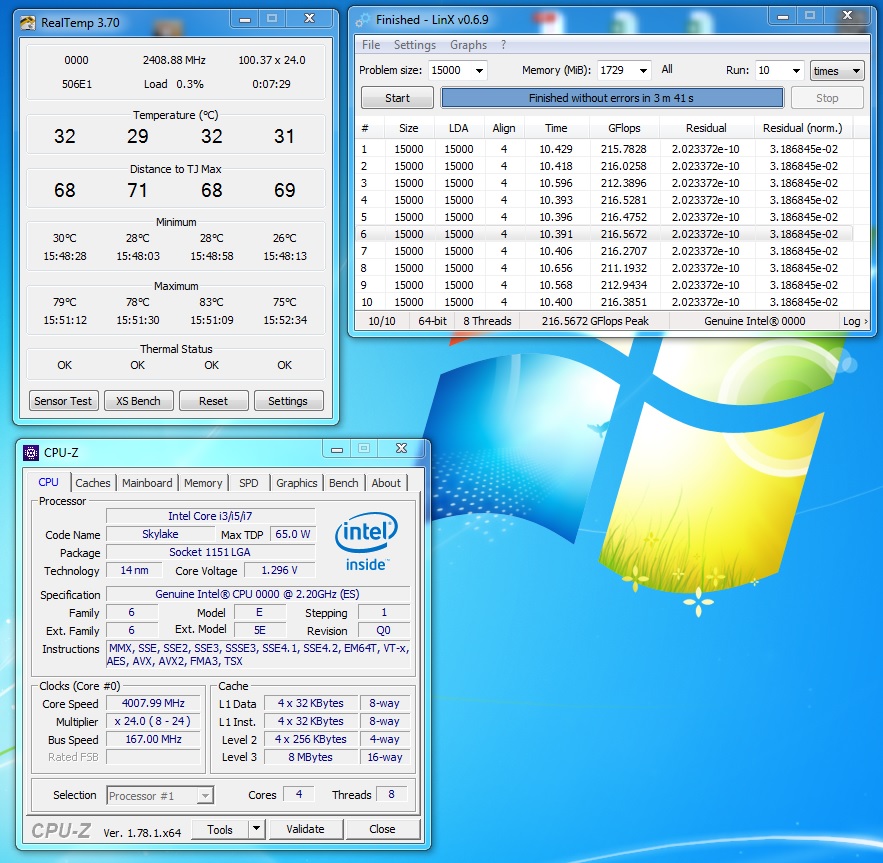Switch to the Memory tab in CPU-Z
The image size is (883, 863).
tap(203, 483)
